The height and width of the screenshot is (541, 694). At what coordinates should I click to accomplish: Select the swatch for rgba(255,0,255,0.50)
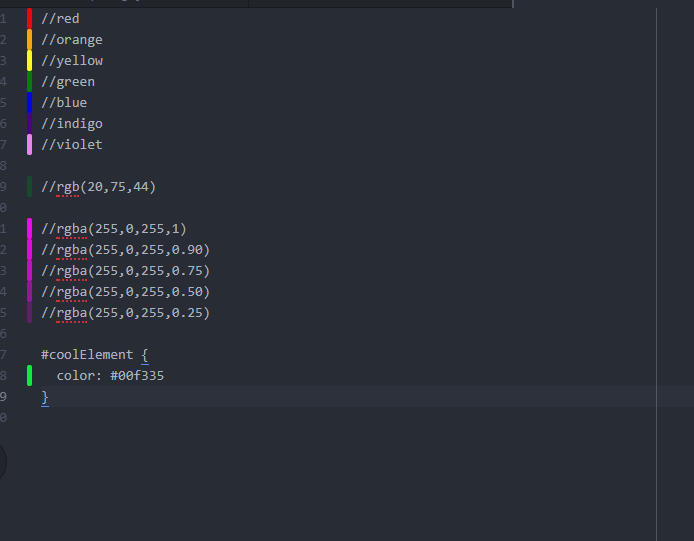click(29, 291)
